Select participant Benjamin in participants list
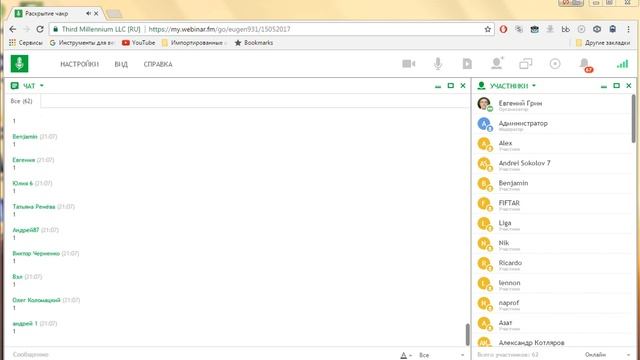Viewport: 640px width, 360px height. 551,184
